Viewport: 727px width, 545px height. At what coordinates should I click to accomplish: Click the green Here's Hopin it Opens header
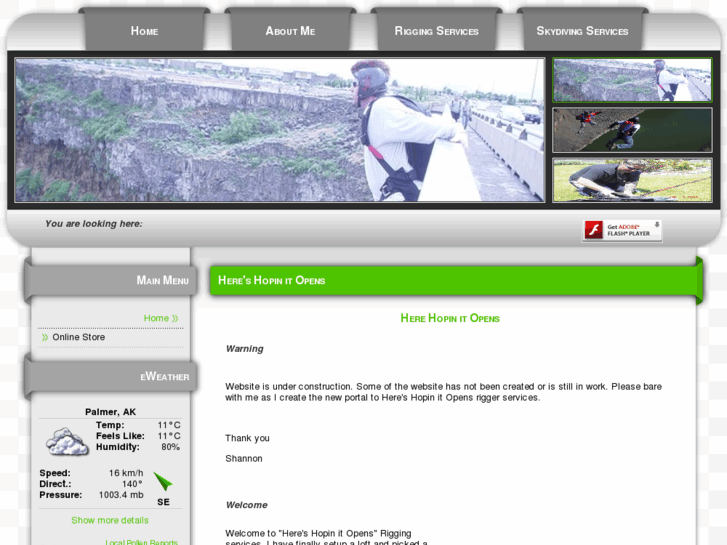tap(453, 281)
